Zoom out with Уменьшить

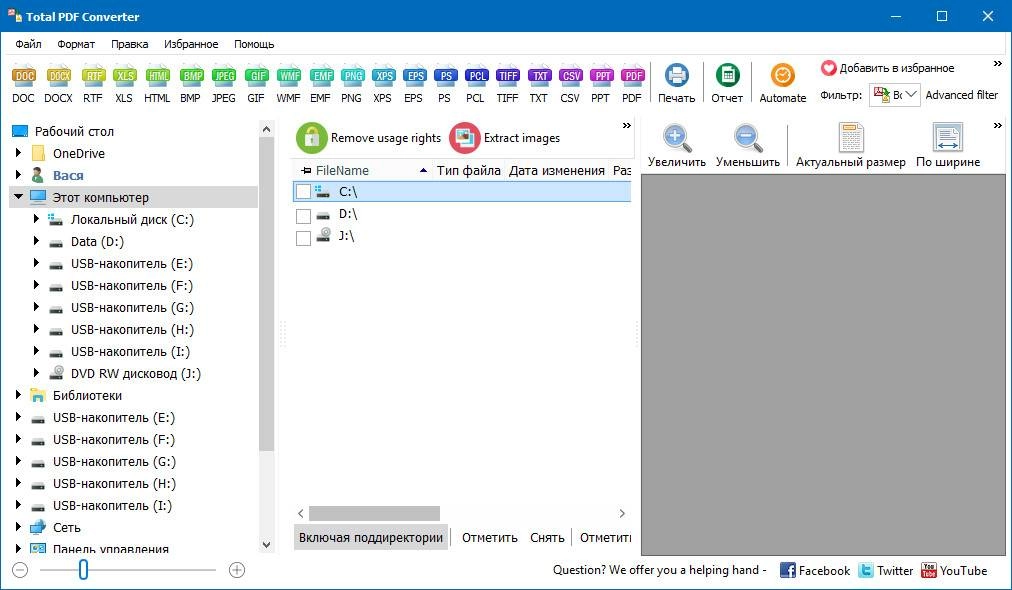tap(747, 146)
